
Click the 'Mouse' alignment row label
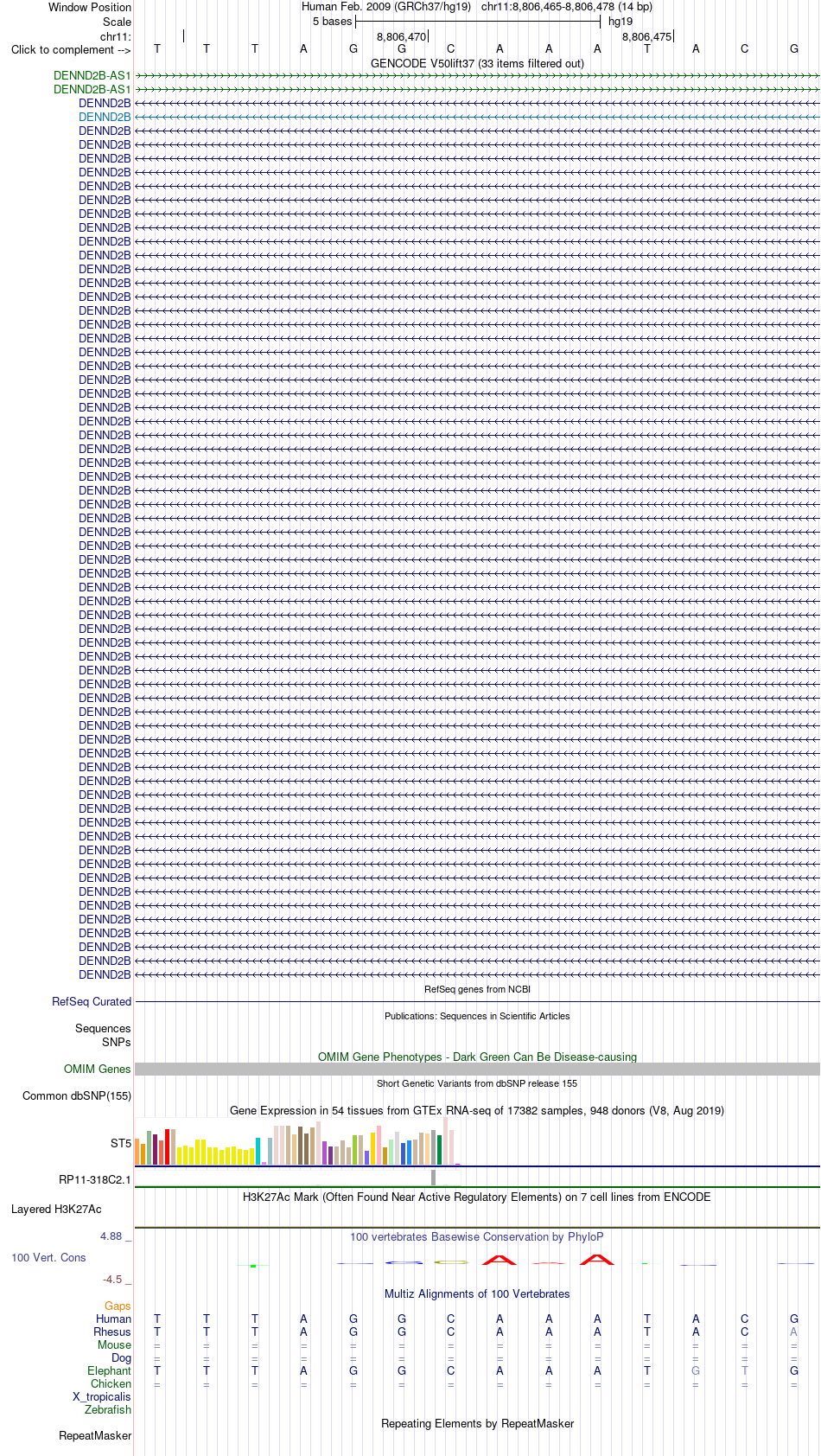(114, 1344)
